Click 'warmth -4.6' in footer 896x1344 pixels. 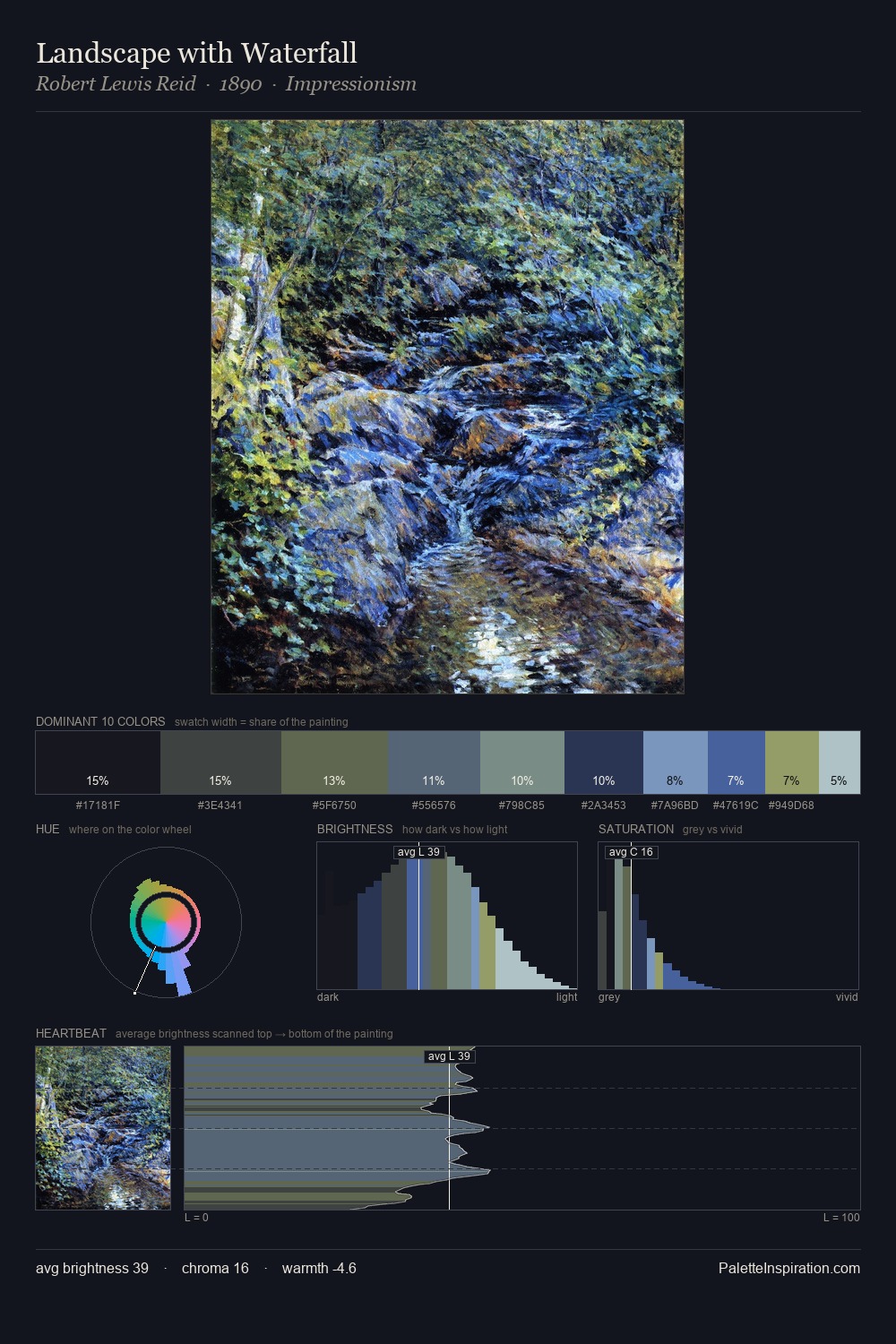pos(319,1268)
